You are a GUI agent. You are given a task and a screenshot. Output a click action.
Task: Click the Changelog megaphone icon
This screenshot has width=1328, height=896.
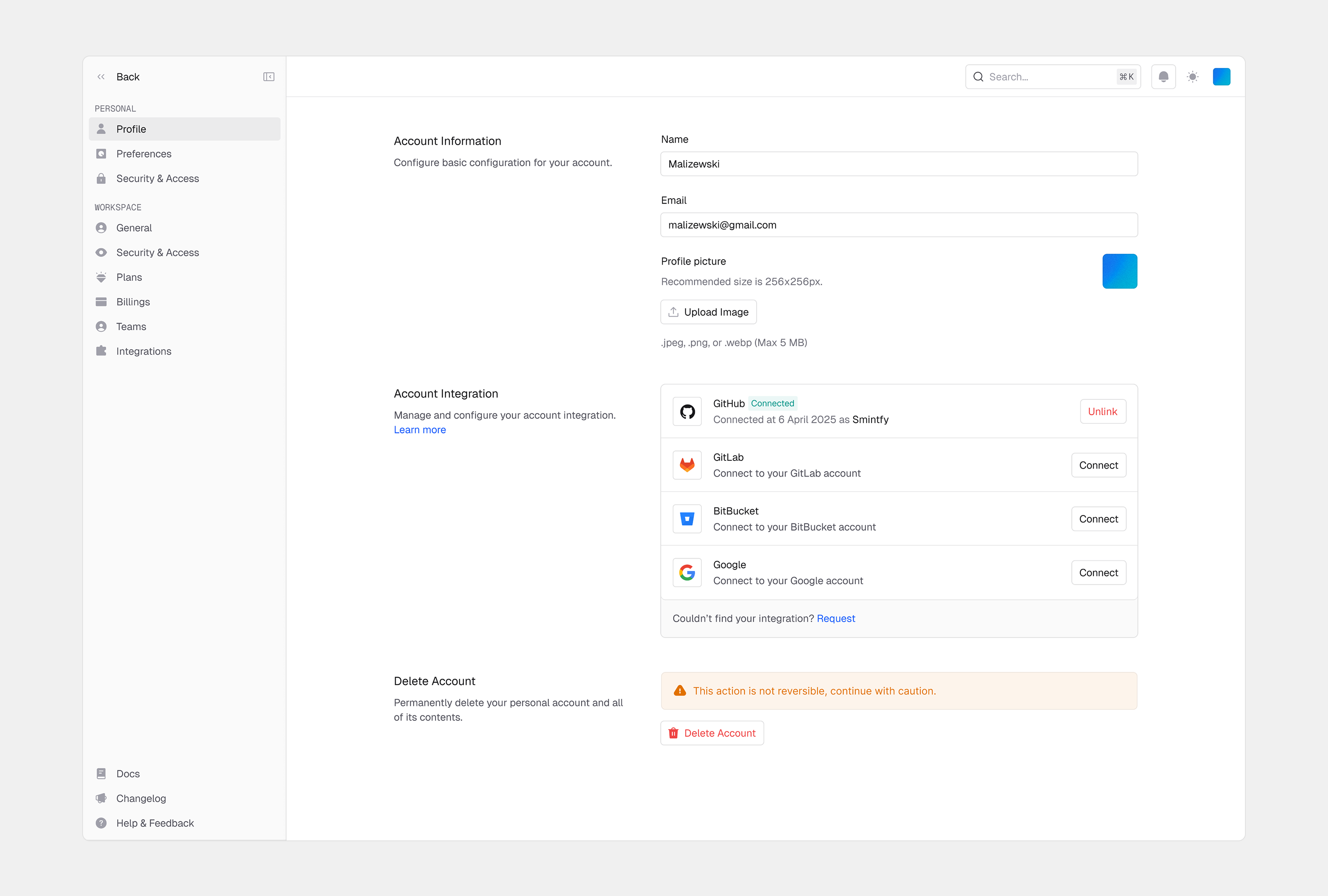[101, 798]
